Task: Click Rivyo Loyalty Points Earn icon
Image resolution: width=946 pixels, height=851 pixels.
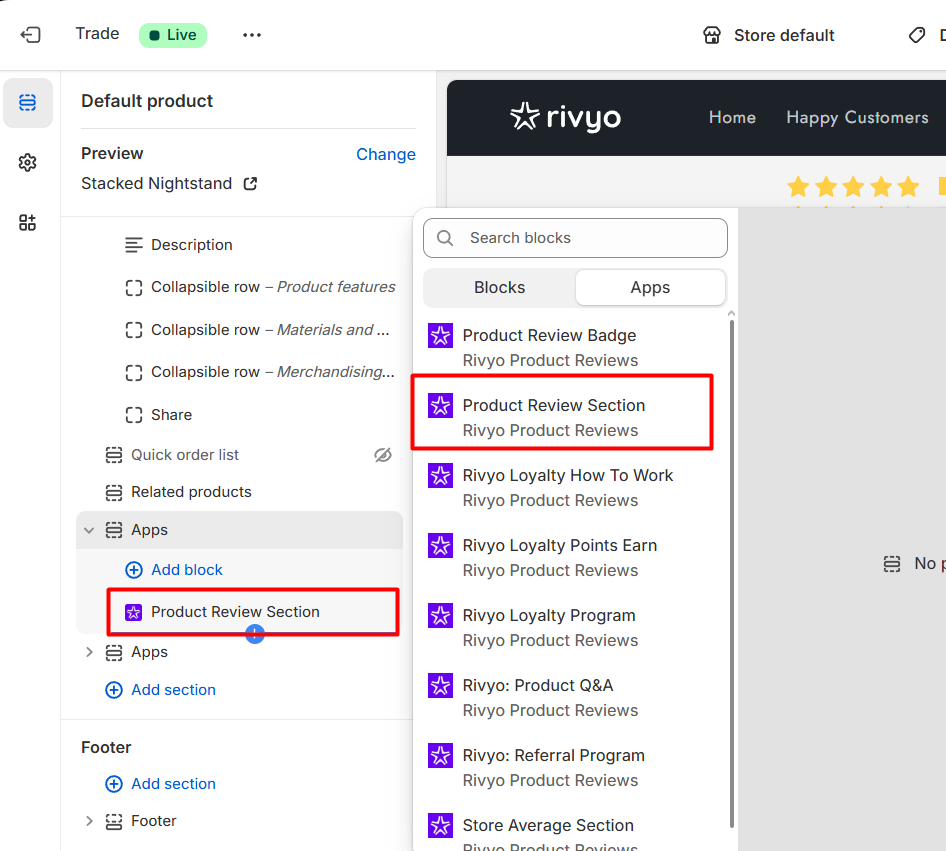Action: coord(440,545)
